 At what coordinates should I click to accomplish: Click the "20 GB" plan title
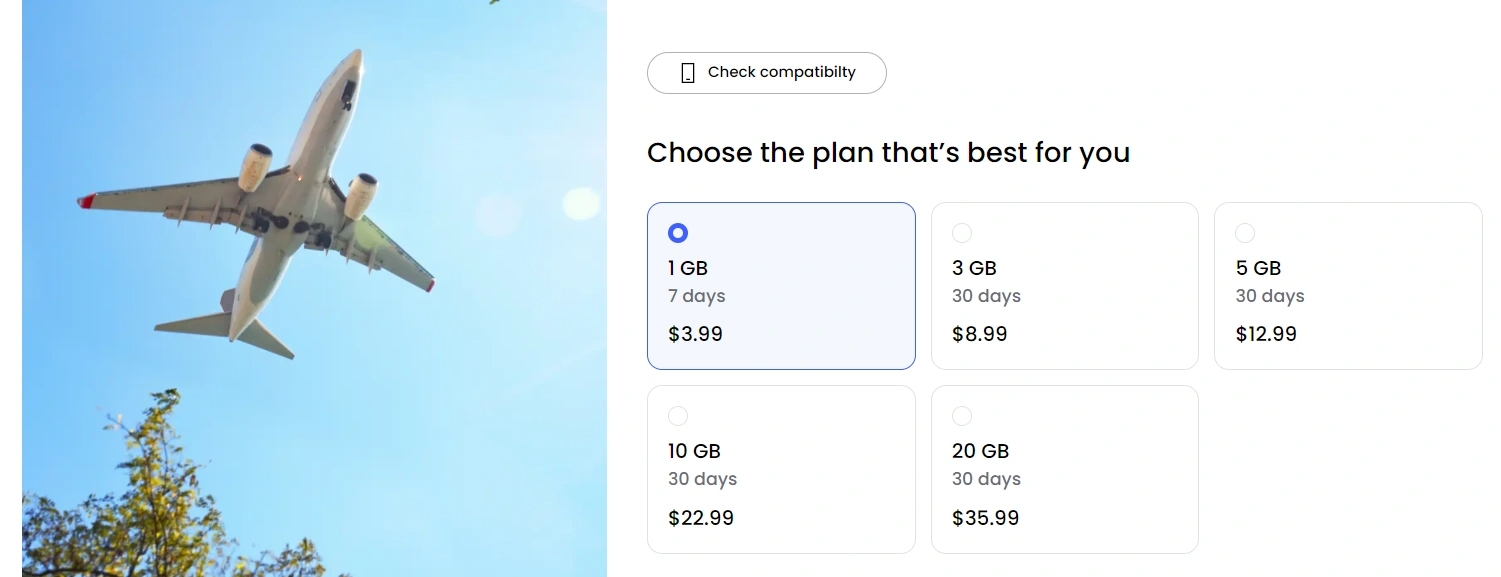coord(980,451)
